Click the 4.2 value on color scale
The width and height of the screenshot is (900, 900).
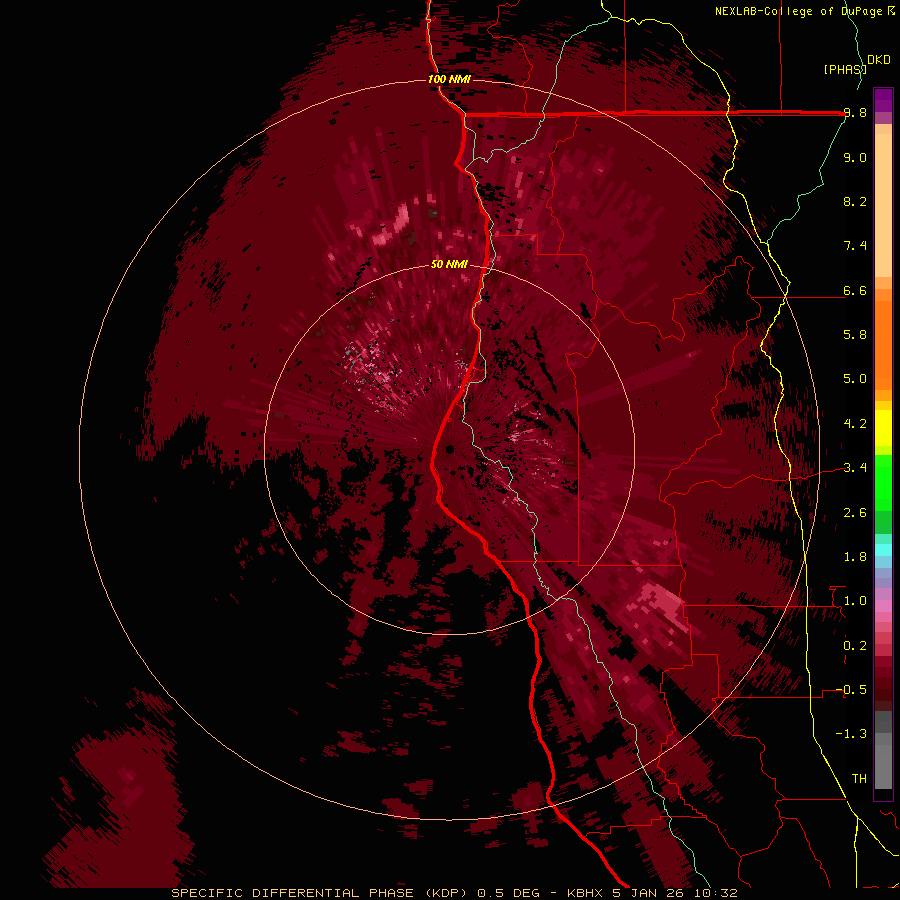(x=855, y=424)
